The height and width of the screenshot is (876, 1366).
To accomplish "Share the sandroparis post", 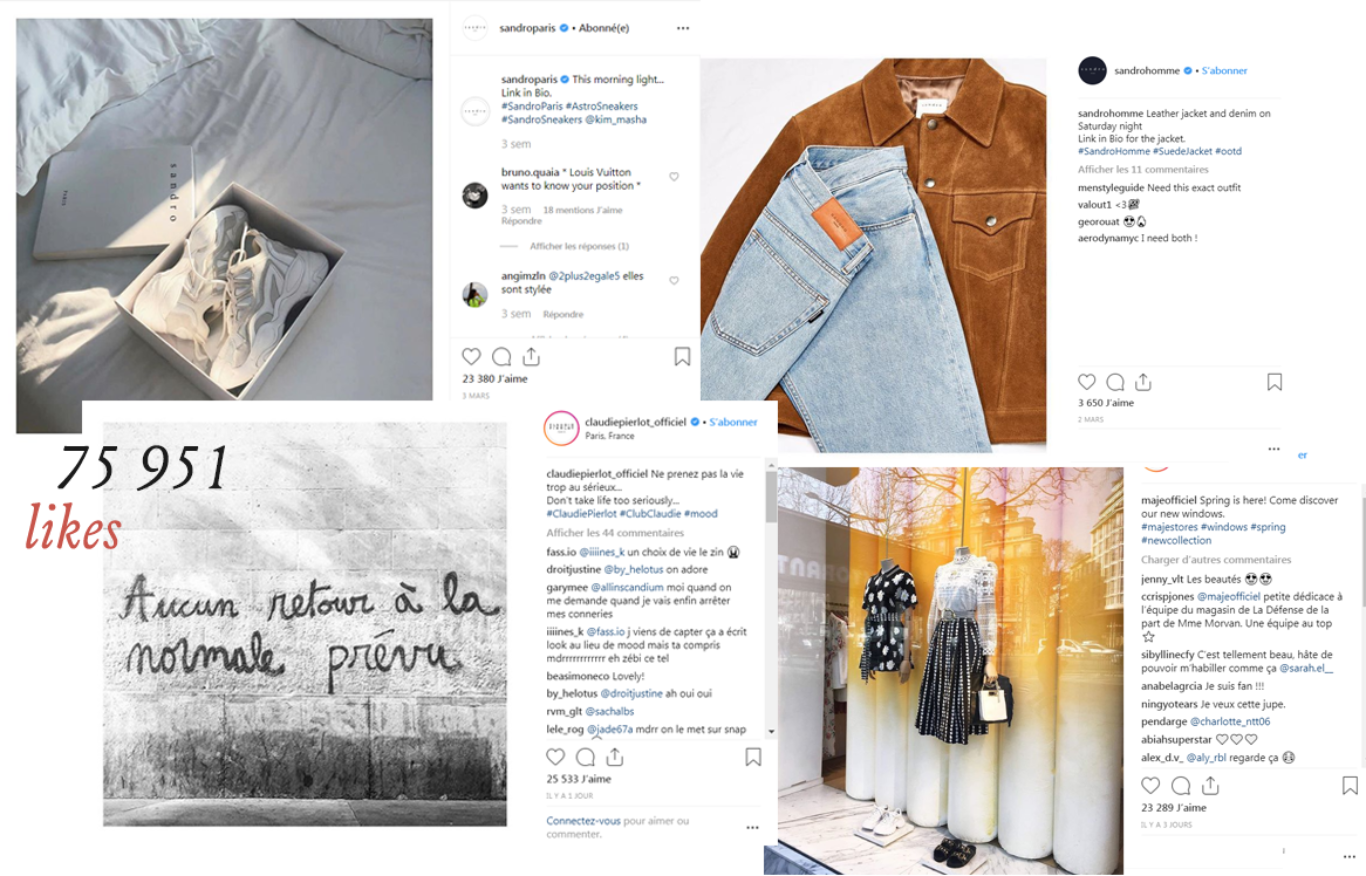I will click(531, 356).
